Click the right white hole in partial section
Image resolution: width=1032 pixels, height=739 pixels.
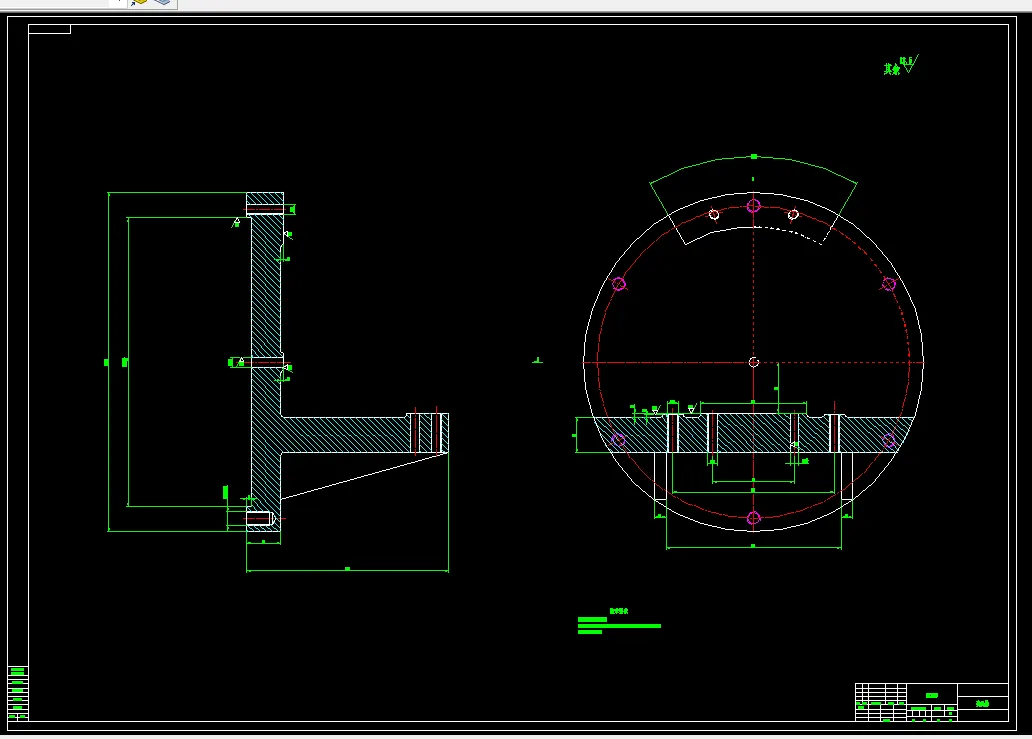[x=793, y=215]
